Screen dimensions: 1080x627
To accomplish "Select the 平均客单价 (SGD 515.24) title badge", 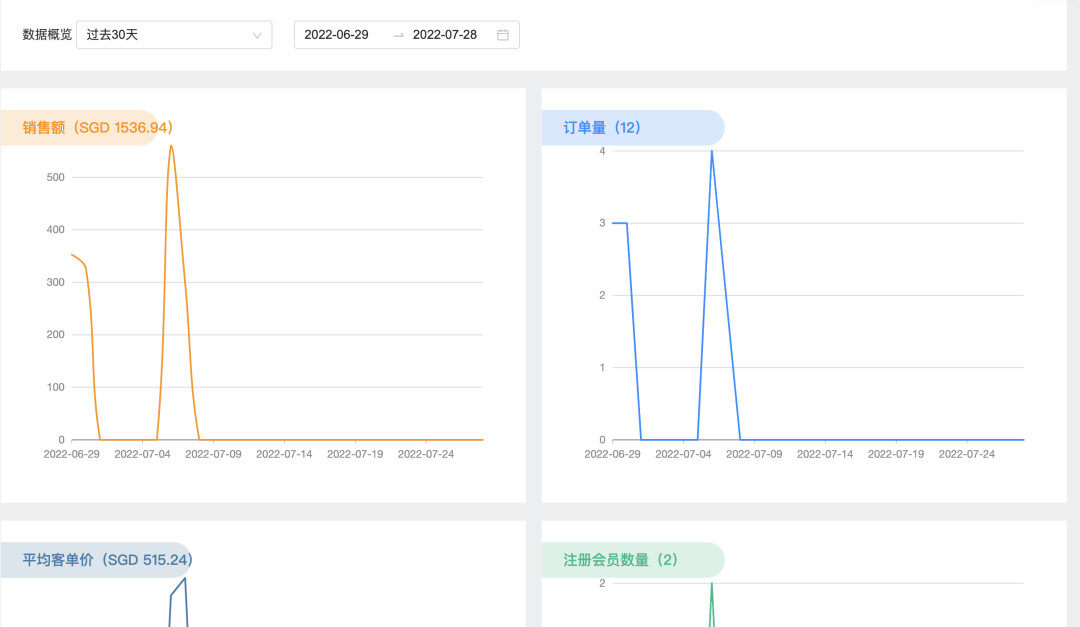I will click(107, 560).
